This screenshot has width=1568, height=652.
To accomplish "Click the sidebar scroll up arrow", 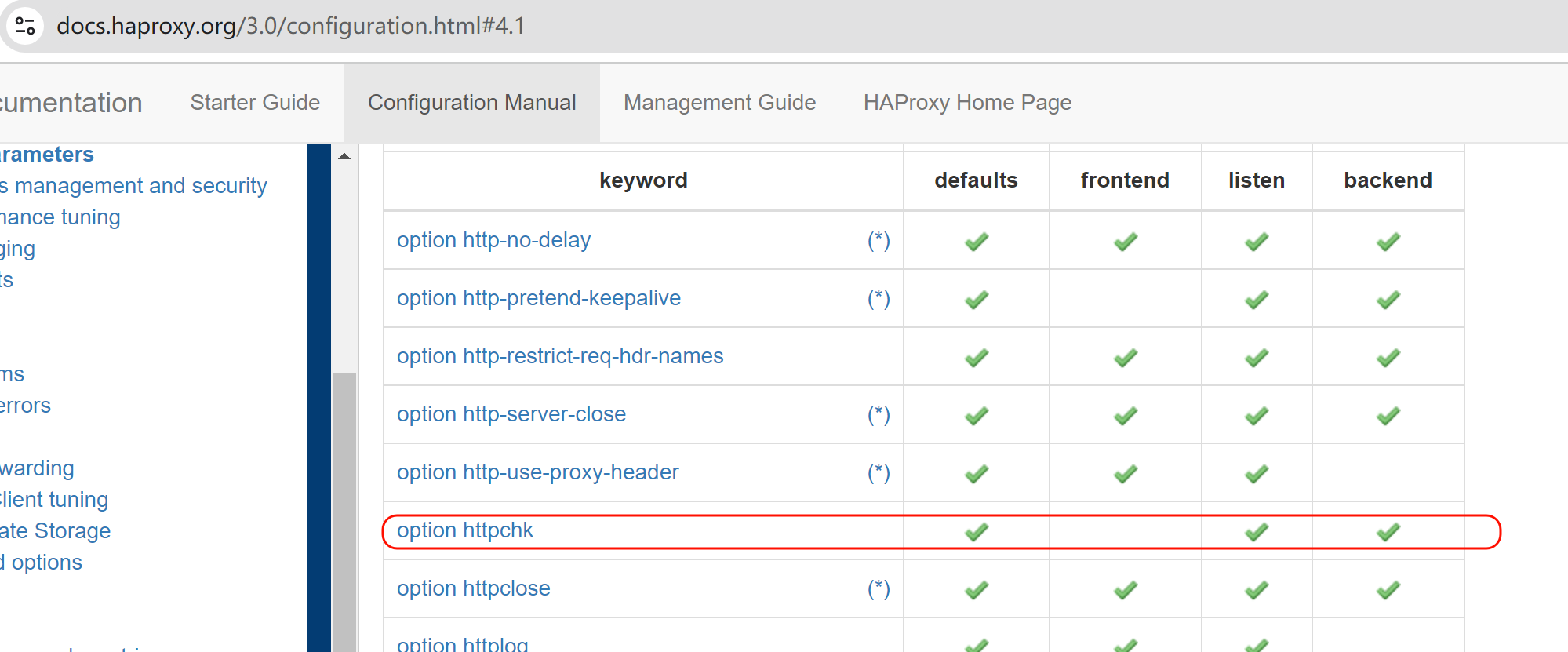I will (x=344, y=156).
